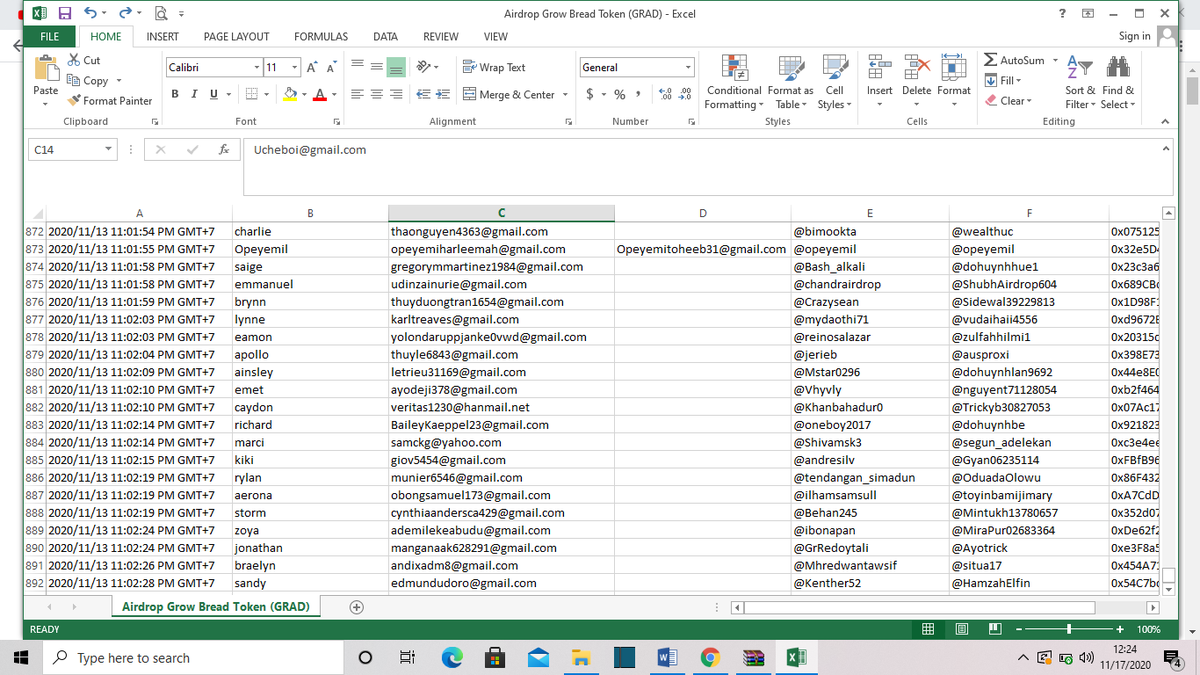
Task: Open Cell Styles gallery
Action: 833,82
